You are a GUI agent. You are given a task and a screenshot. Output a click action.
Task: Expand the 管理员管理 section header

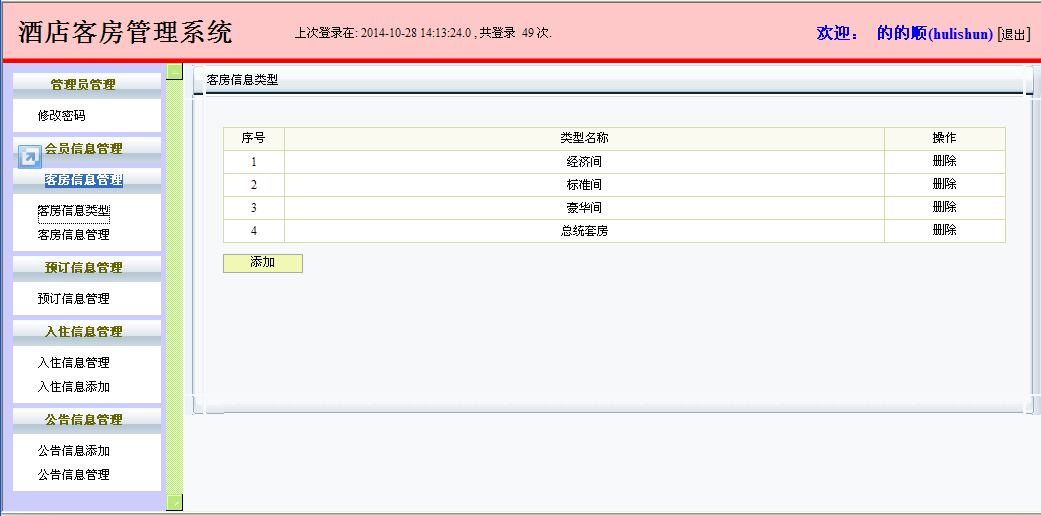[87, 85]
